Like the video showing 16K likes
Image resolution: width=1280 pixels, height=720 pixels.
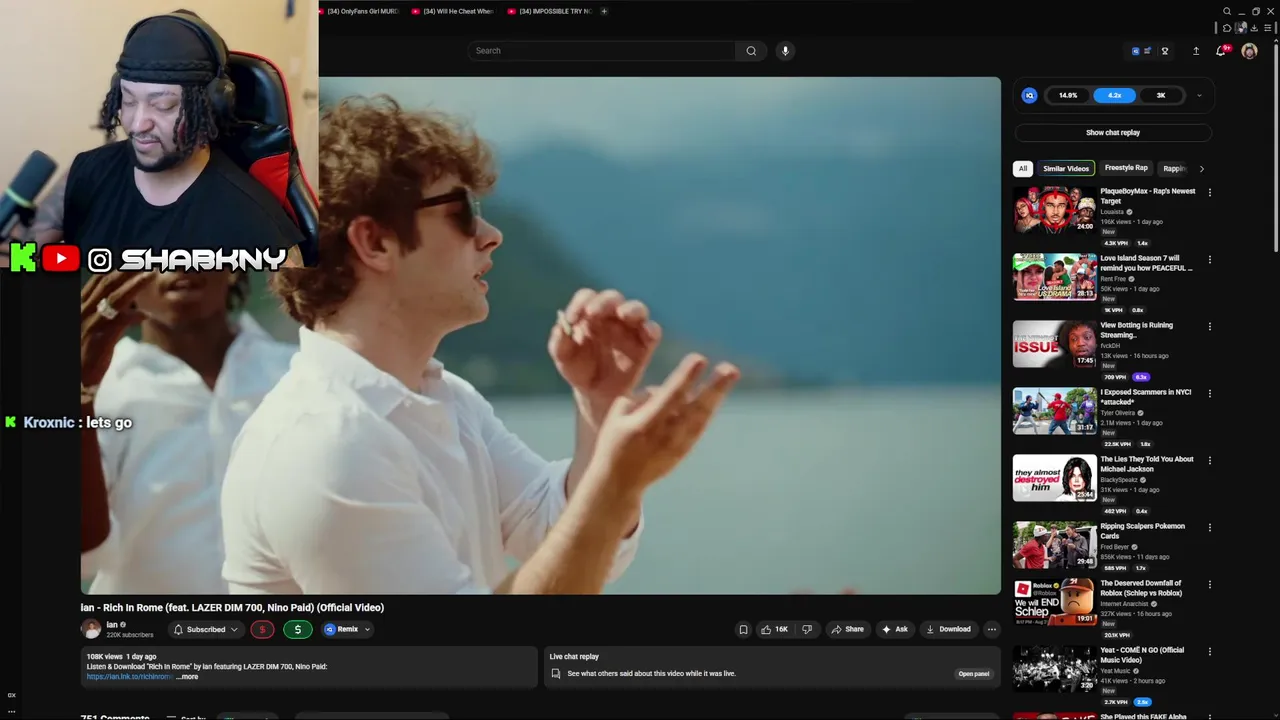coord(774,629)
